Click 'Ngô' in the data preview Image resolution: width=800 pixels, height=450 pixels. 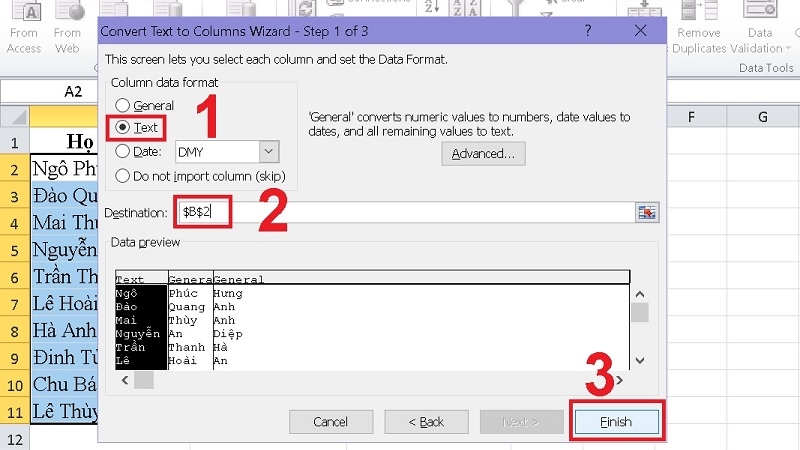point(126,293)
